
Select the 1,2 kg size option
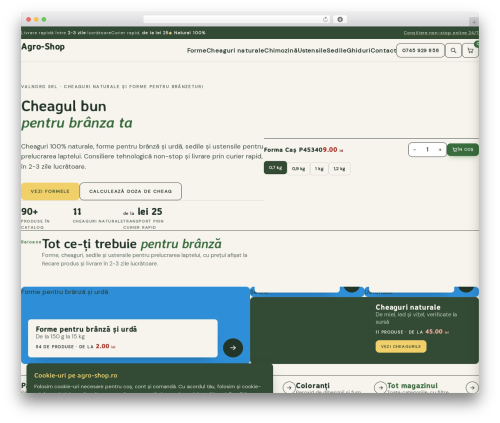[x=339, y=169]
